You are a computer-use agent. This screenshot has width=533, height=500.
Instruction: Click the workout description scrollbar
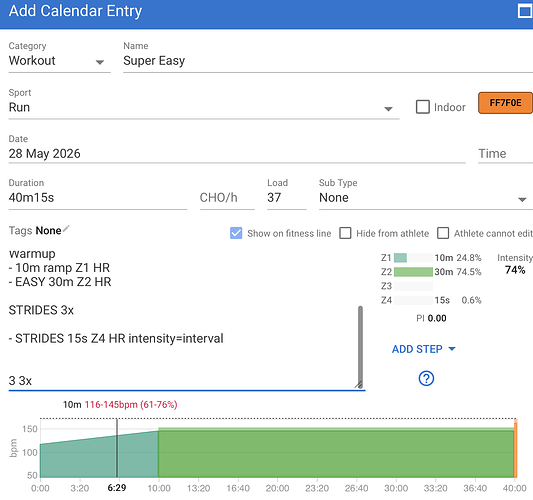[360, 345]
